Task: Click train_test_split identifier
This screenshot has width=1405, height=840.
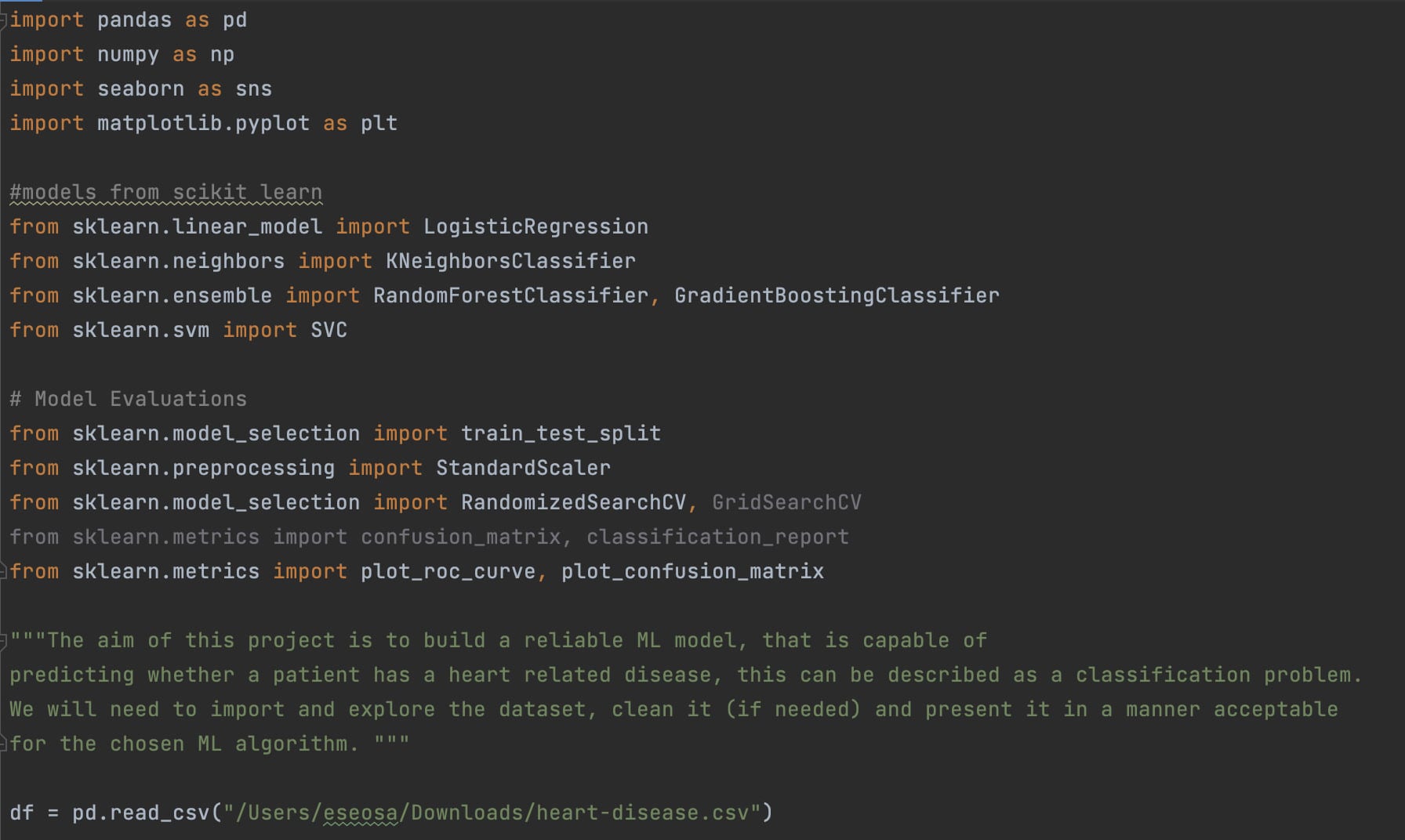Action: [x=561, y=434]
